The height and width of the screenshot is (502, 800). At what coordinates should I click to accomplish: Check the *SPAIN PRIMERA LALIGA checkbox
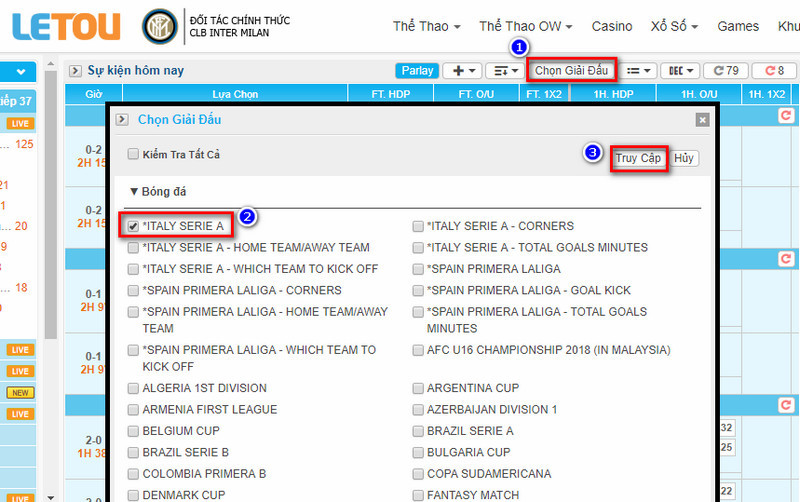[418, 269]
